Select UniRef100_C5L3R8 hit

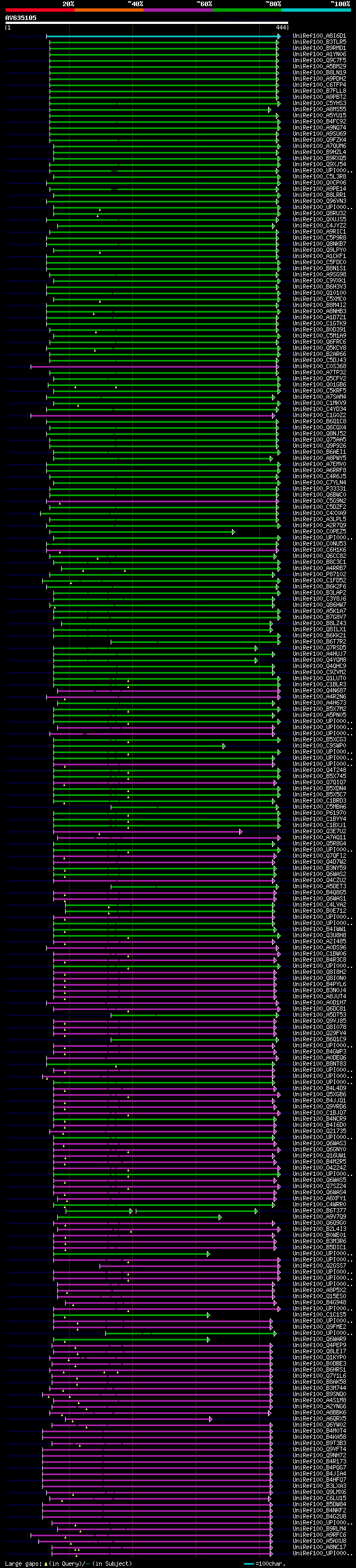[319, 177]
